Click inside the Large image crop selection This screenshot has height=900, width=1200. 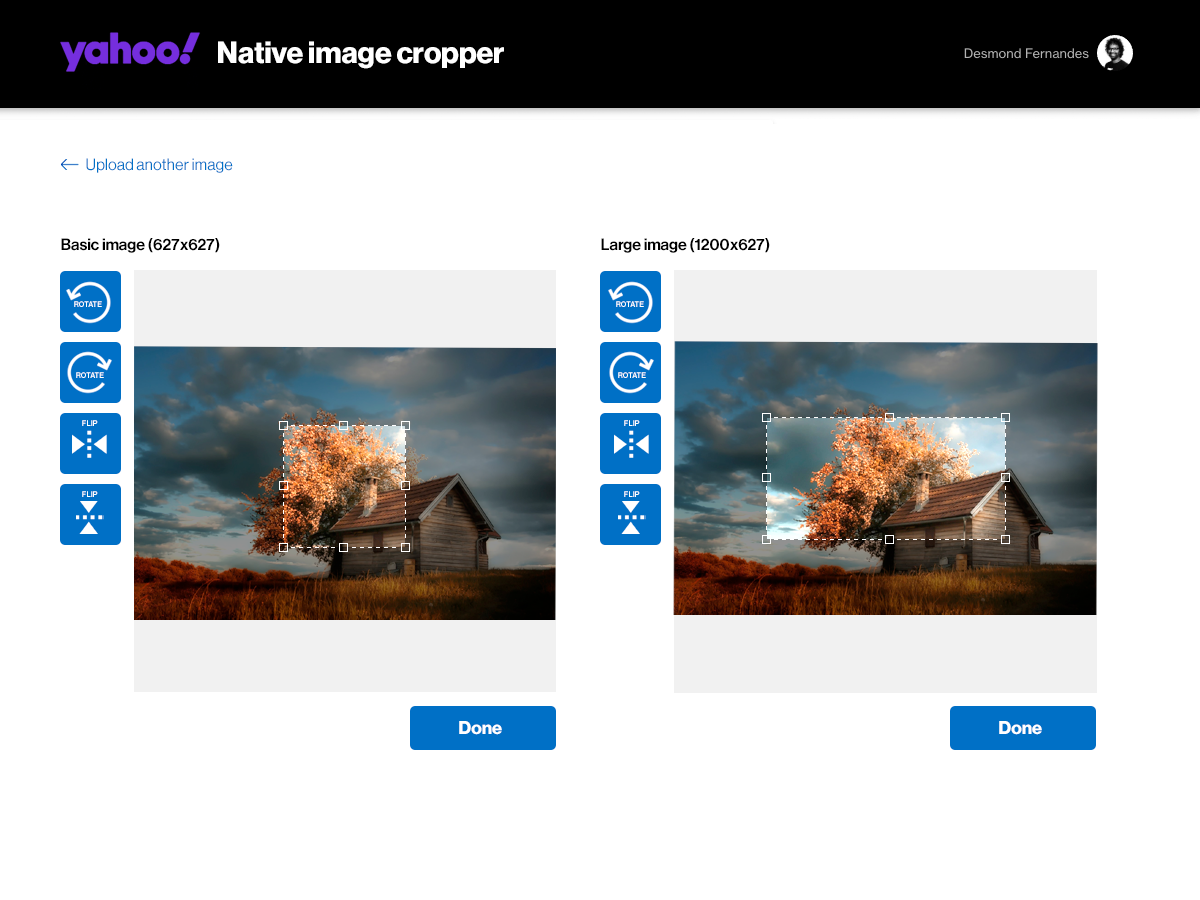[x=886, y=478]
